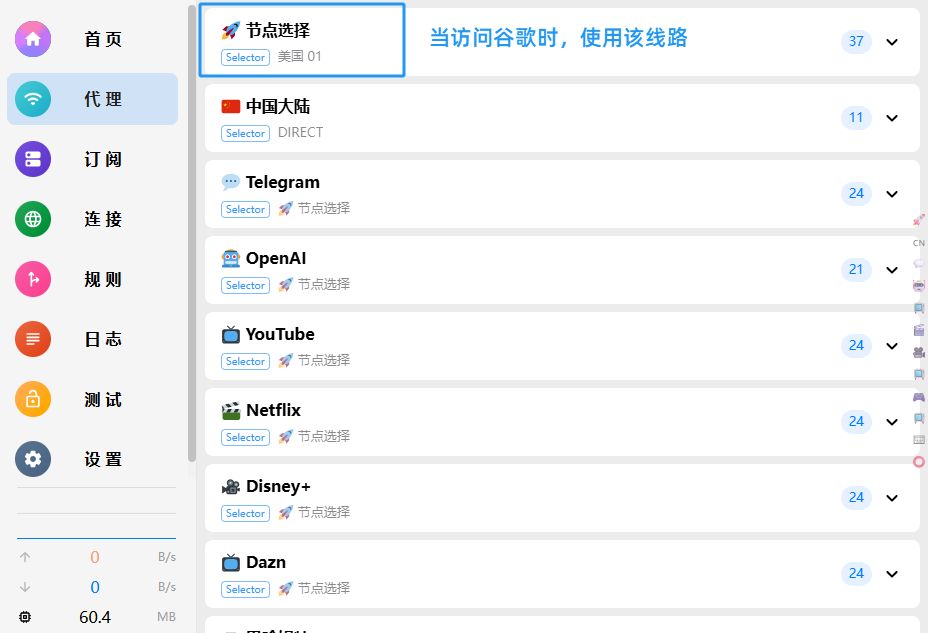Jump to group via the rocket quick-nav icon
Screen dimensions: 928x633
tap(919, 220)
